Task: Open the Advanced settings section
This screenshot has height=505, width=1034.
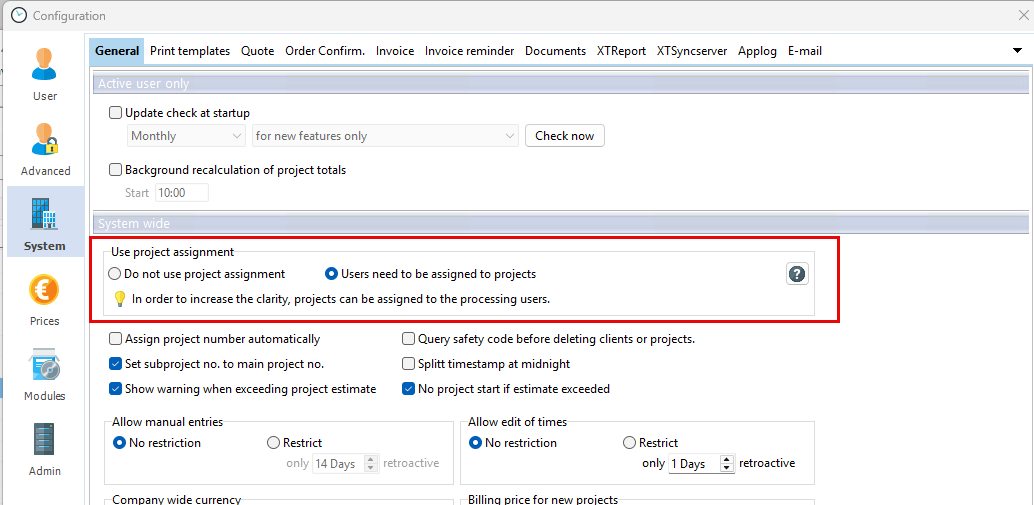Action: [x=45, y=148]
